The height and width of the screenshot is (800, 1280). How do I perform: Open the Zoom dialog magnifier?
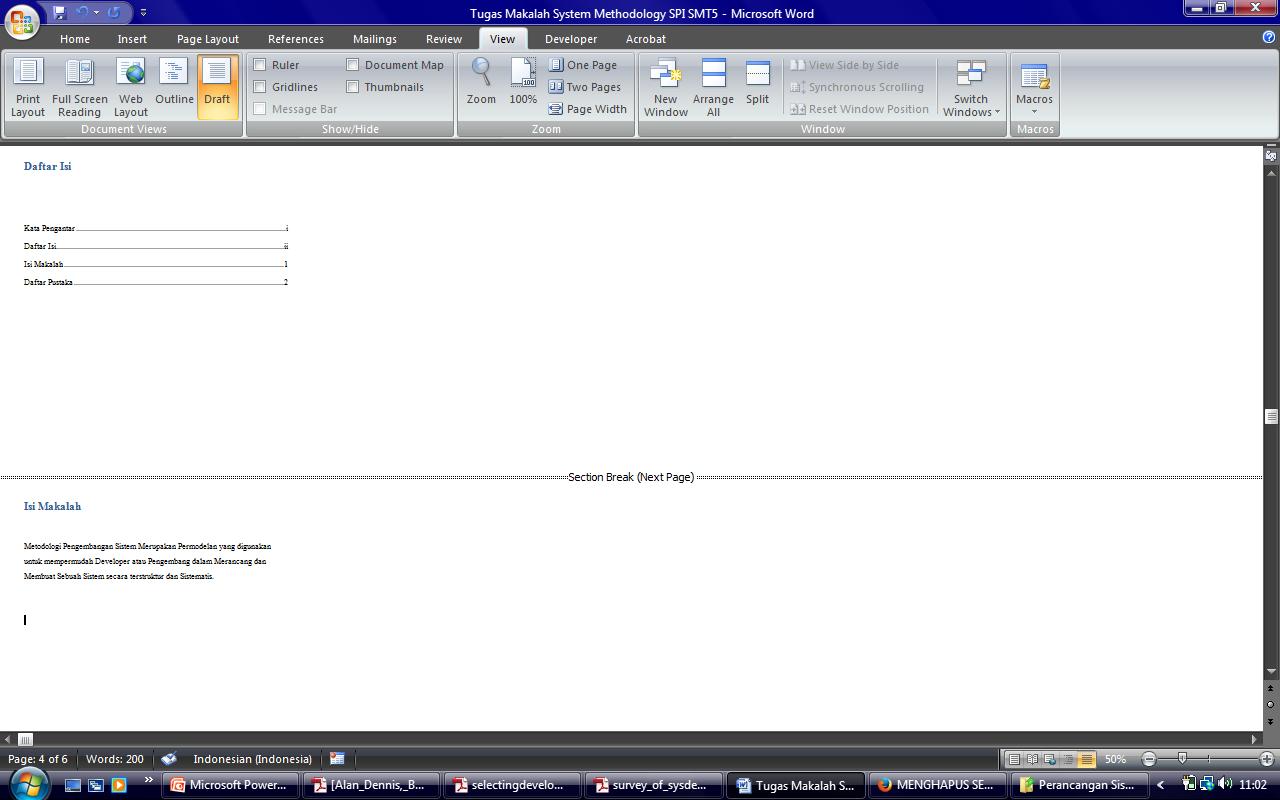point(481,82)
